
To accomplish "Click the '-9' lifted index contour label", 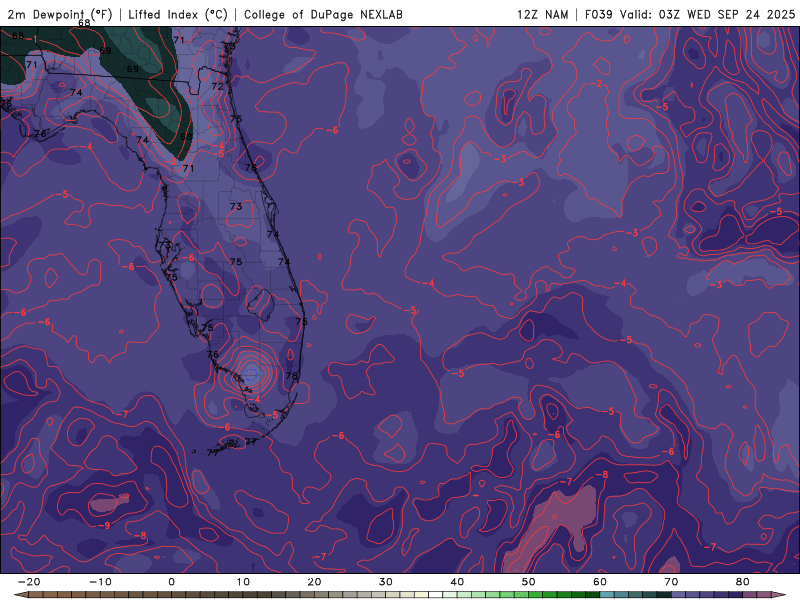I will click(x=104, y=525).
